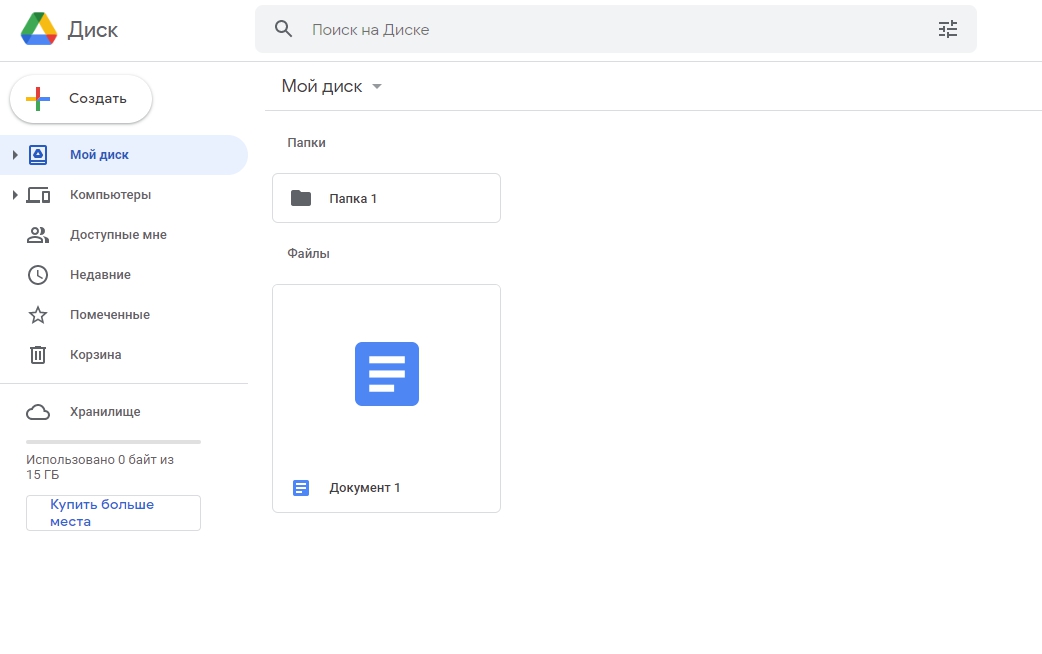This screenshot has height=654, width=1042.
Task: Open the Мой диск header dropdown arrow
Action: click(x=377, y=86)
